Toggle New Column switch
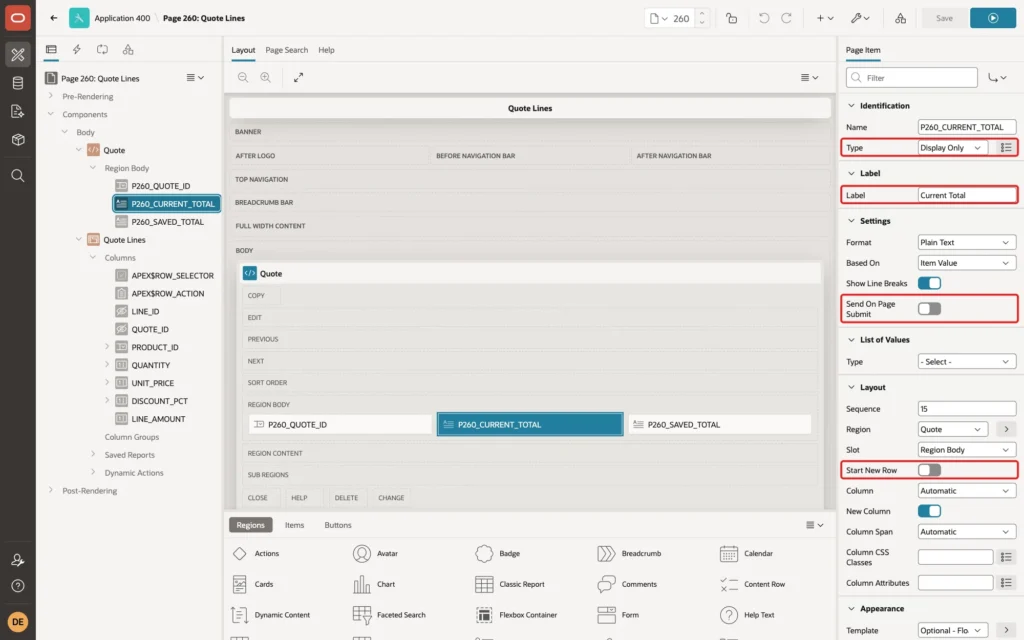The height and width of the screenshot is (640, 1024). click(929, 511)
